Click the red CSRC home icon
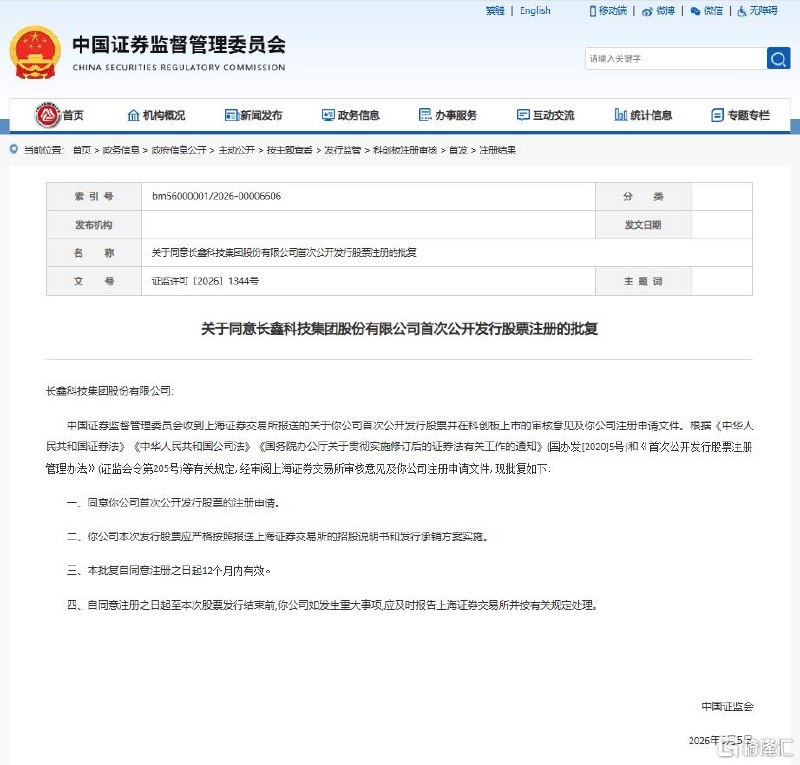The width and height of the screenshot is (800, 765). [x=47, y=115]
